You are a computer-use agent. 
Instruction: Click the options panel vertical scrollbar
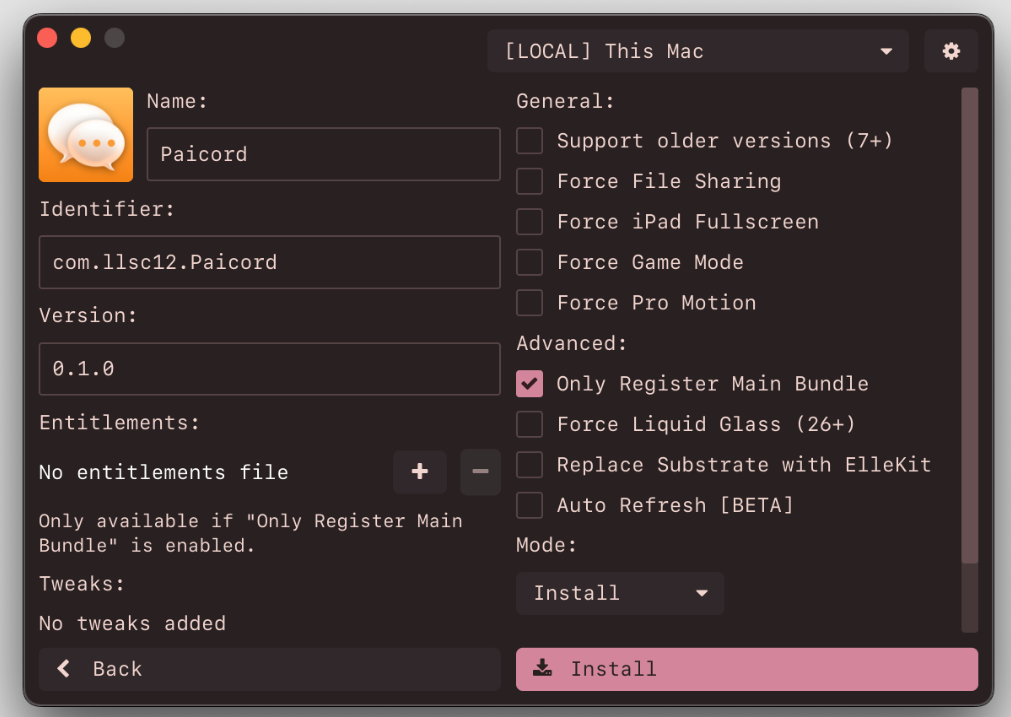tap(969, 325)
